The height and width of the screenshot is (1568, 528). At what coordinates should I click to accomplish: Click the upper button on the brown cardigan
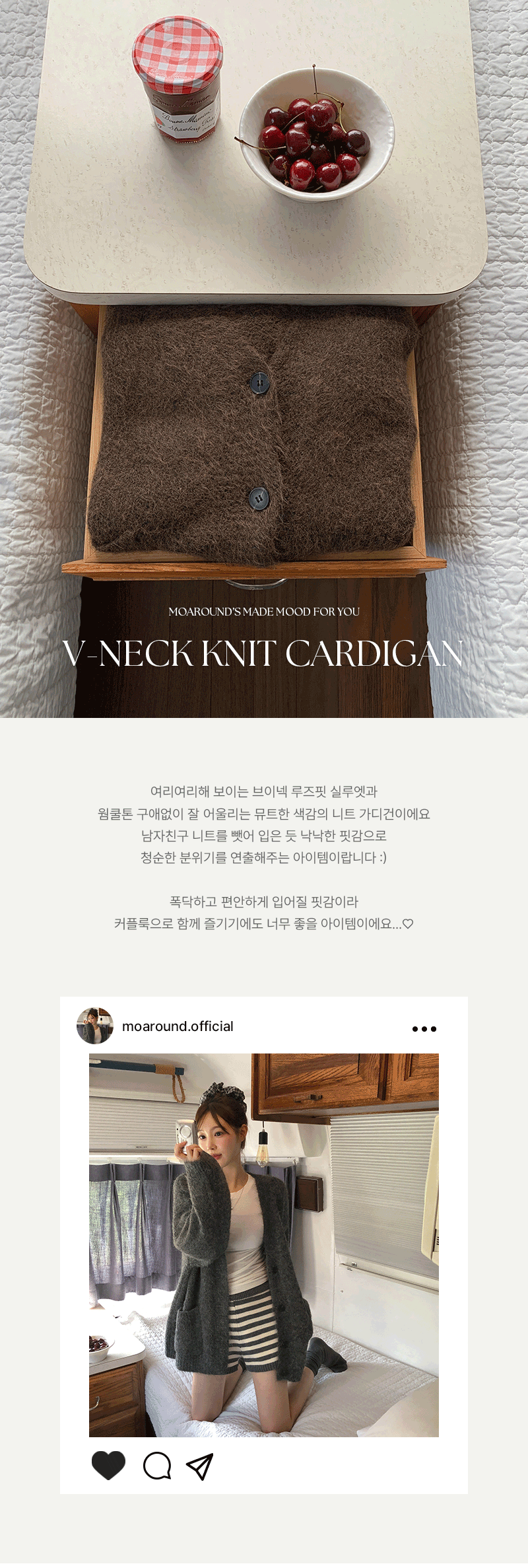tap(259, 382)
